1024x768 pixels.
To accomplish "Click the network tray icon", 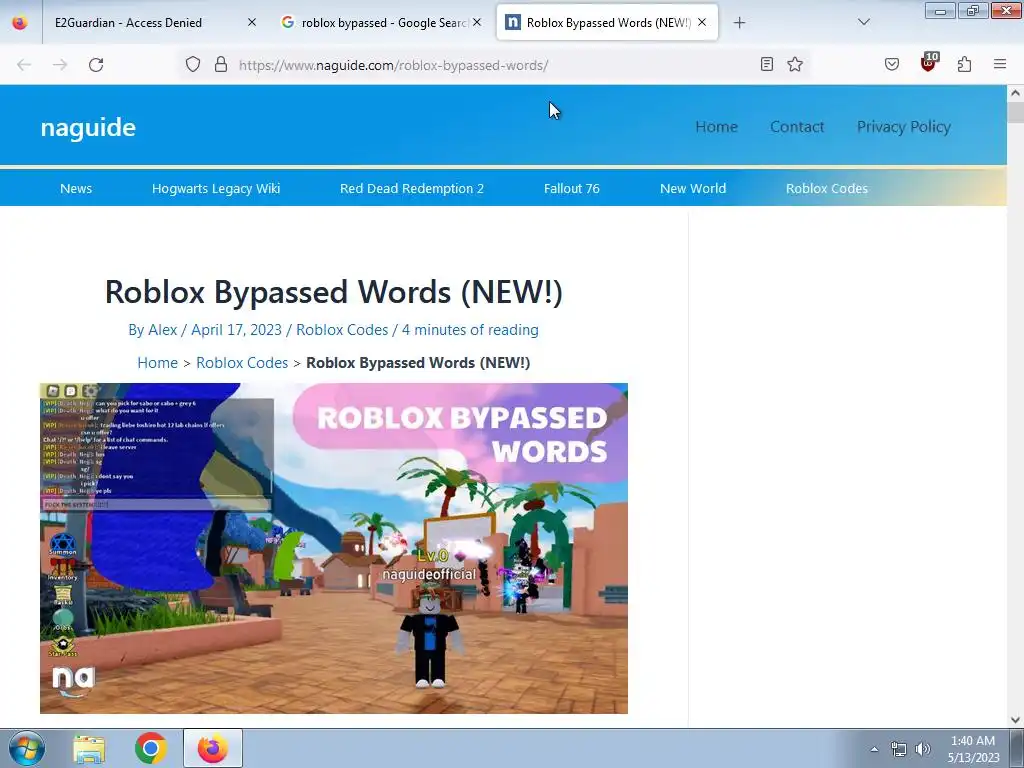I will point(899,749).
